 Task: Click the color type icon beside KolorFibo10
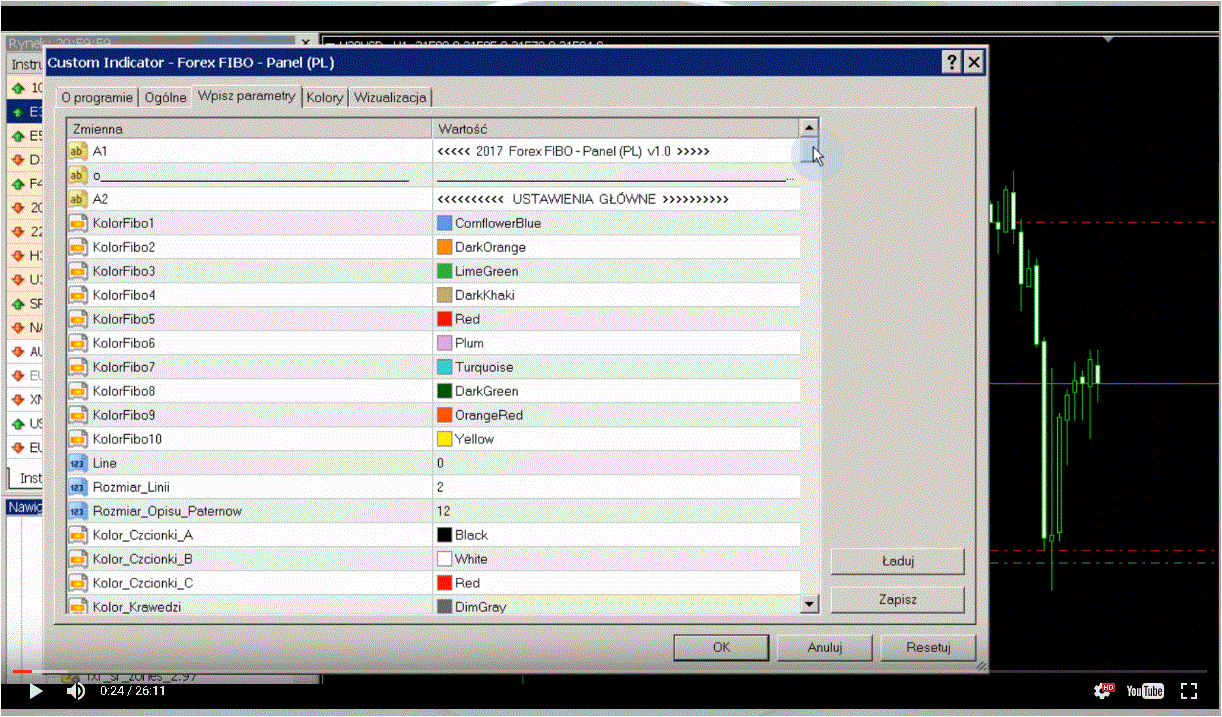78,439
